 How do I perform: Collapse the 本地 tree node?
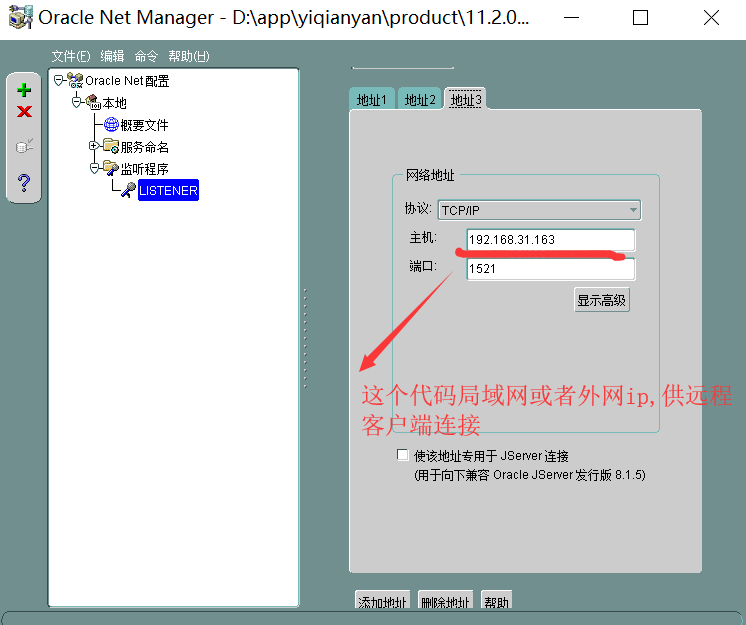click(x=77, y=102)
